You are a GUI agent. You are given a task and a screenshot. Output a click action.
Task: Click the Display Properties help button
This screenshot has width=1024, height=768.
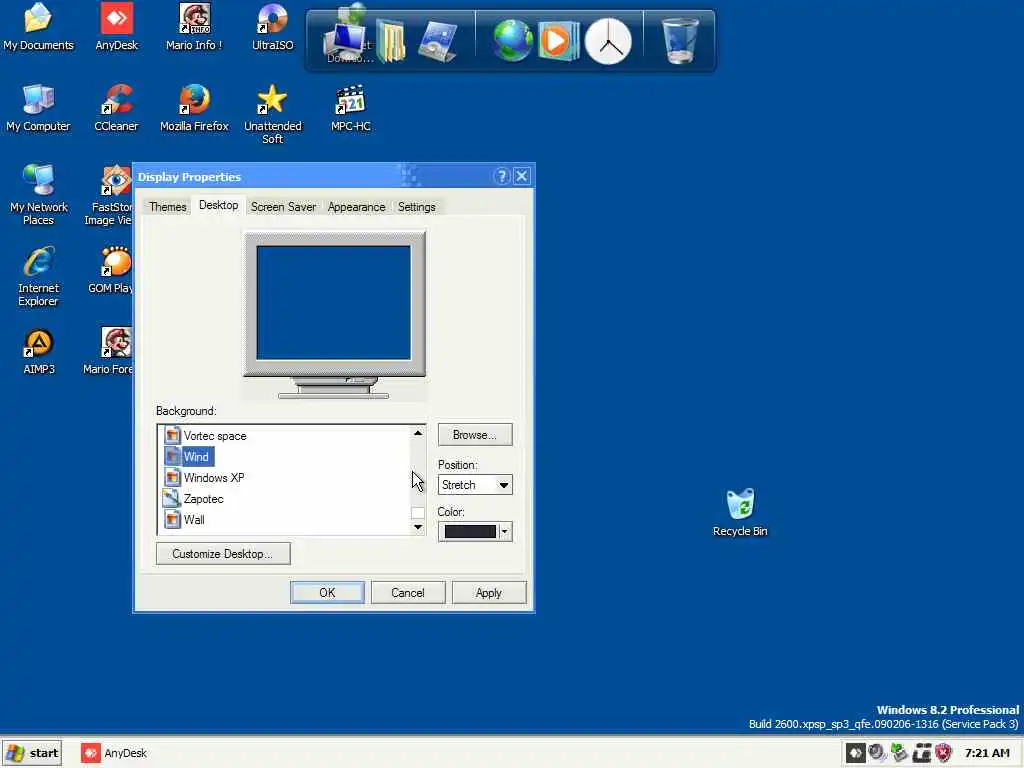click(x=502, y=176)
